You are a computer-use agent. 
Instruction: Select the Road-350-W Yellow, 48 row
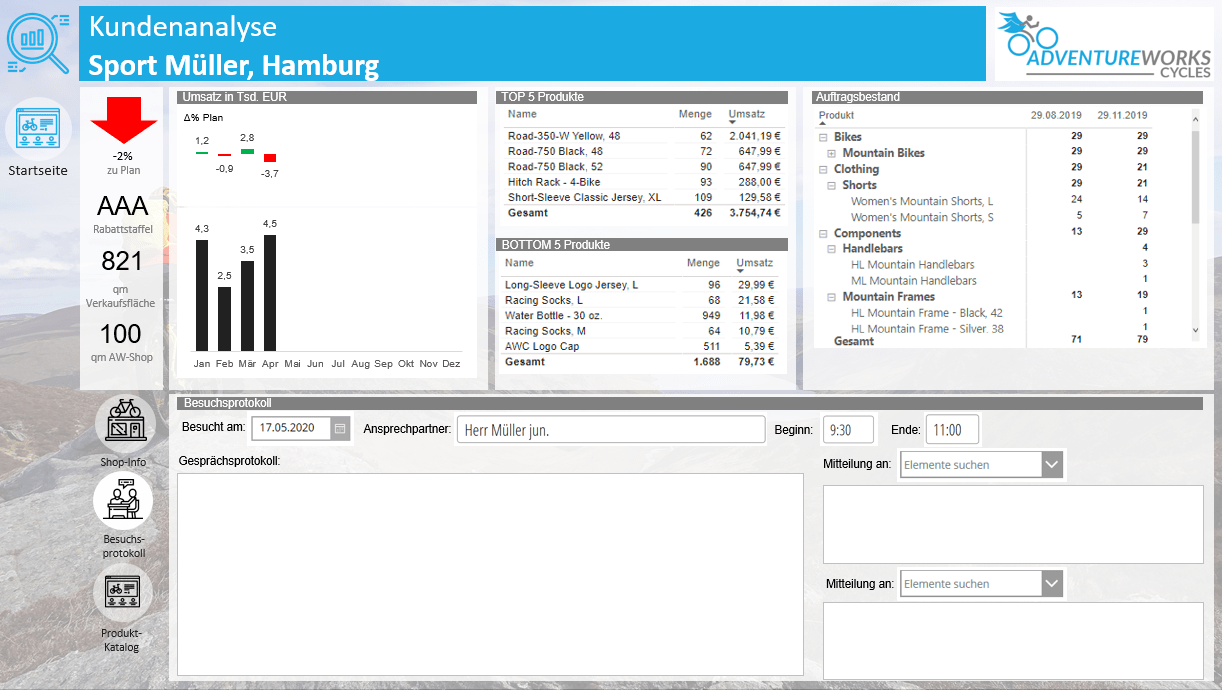[643, 136]
